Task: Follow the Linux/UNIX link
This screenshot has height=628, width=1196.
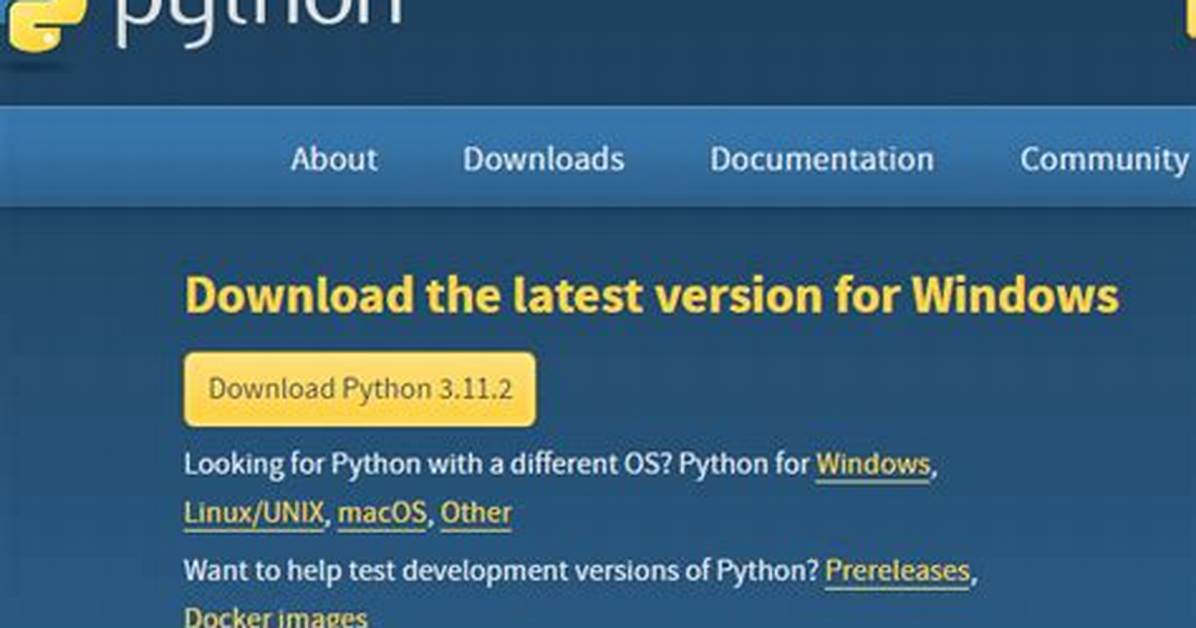Action: pyautogui.click(x=254, y=513)
